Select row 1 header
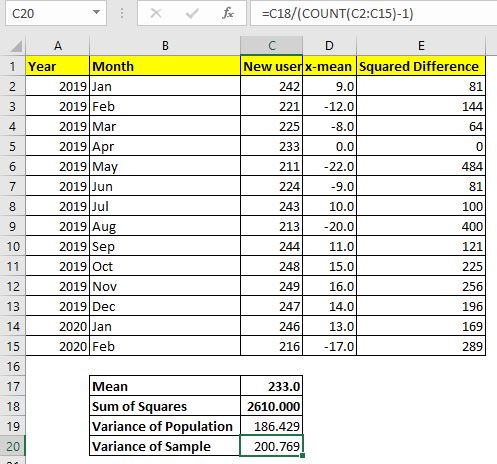The image size is (497, 464). point(13,66)
